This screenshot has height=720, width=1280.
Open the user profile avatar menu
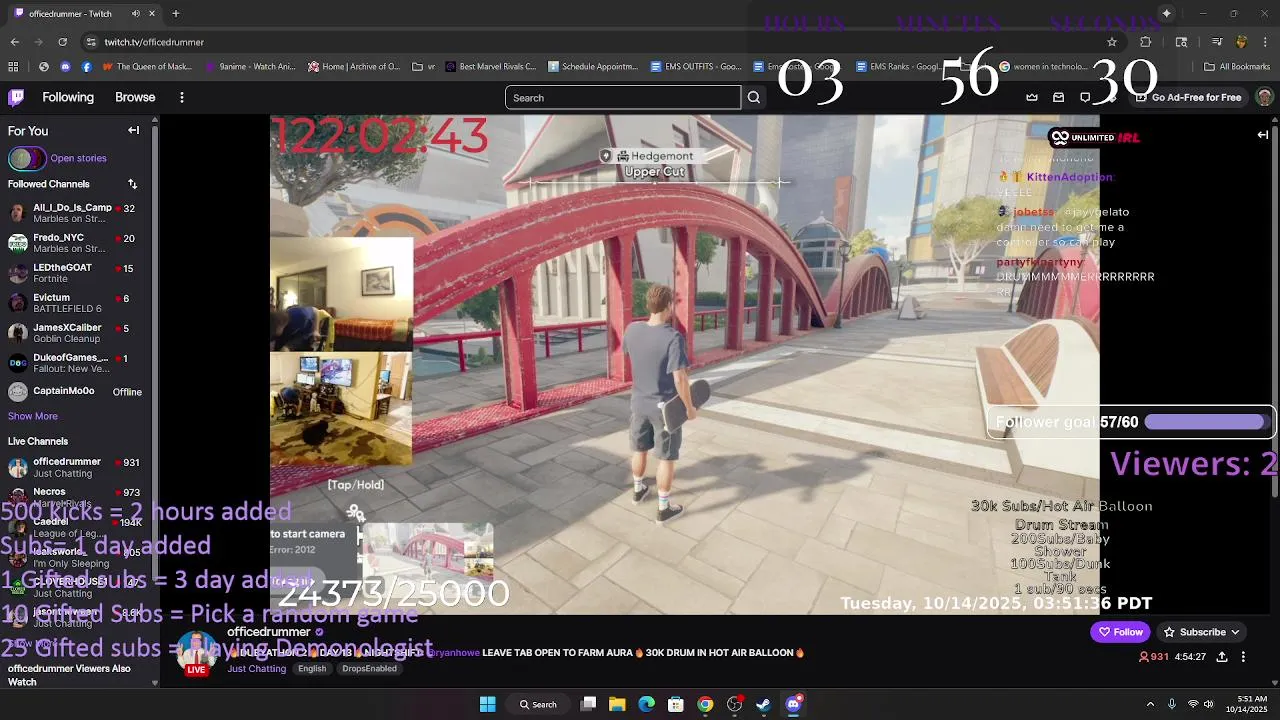click(1264, 97)
